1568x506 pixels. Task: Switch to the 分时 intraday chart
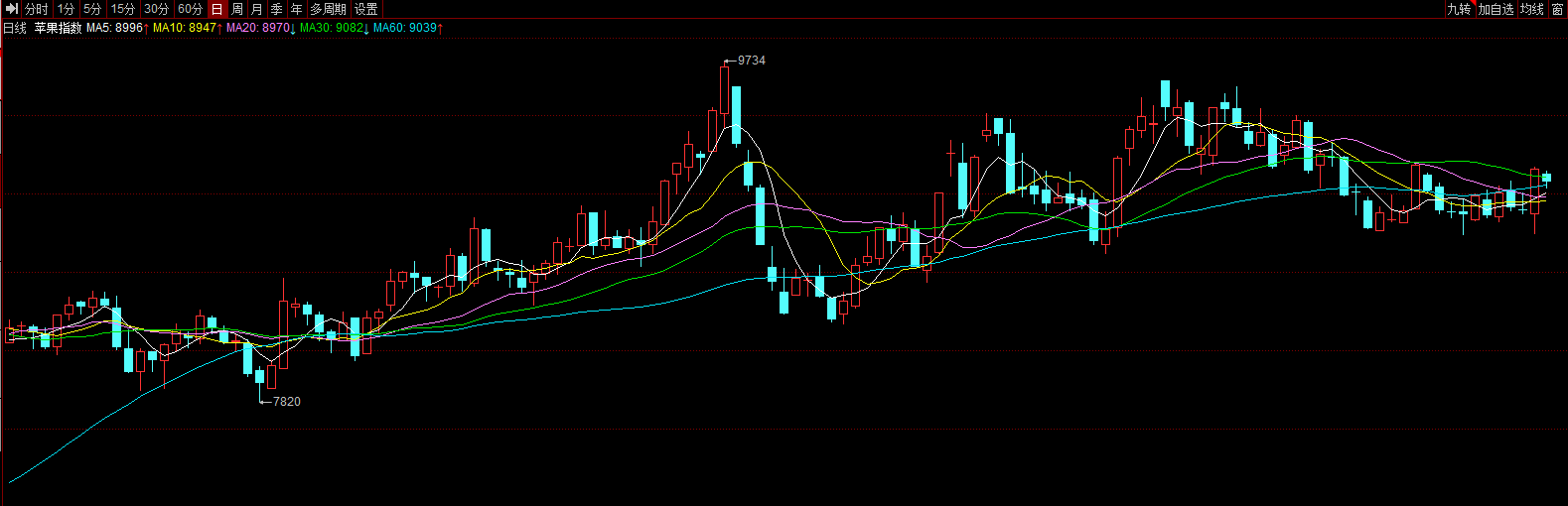[x=37, y=9]
